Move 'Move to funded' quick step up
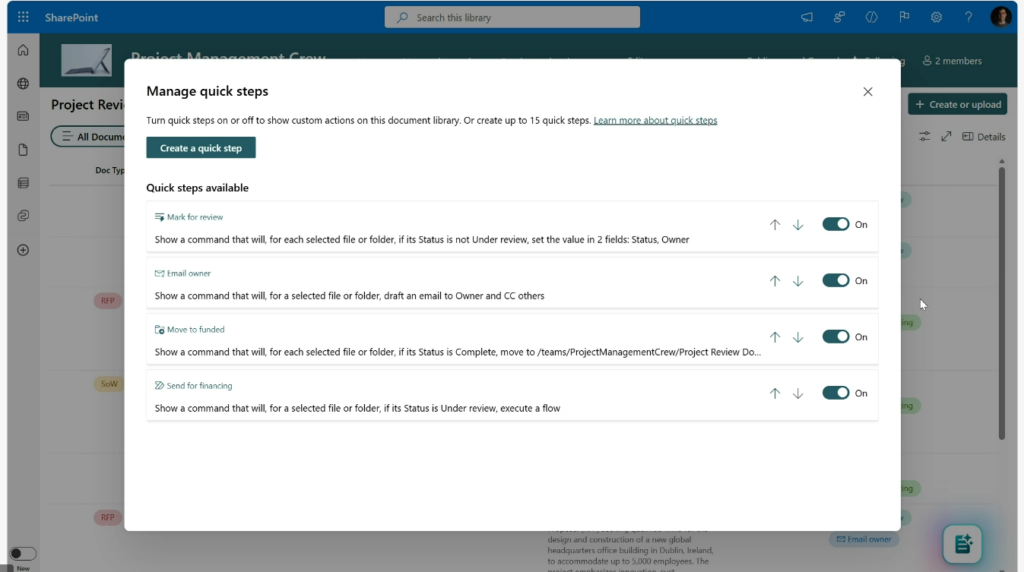 pyautogui.click(x=775, y=337)
